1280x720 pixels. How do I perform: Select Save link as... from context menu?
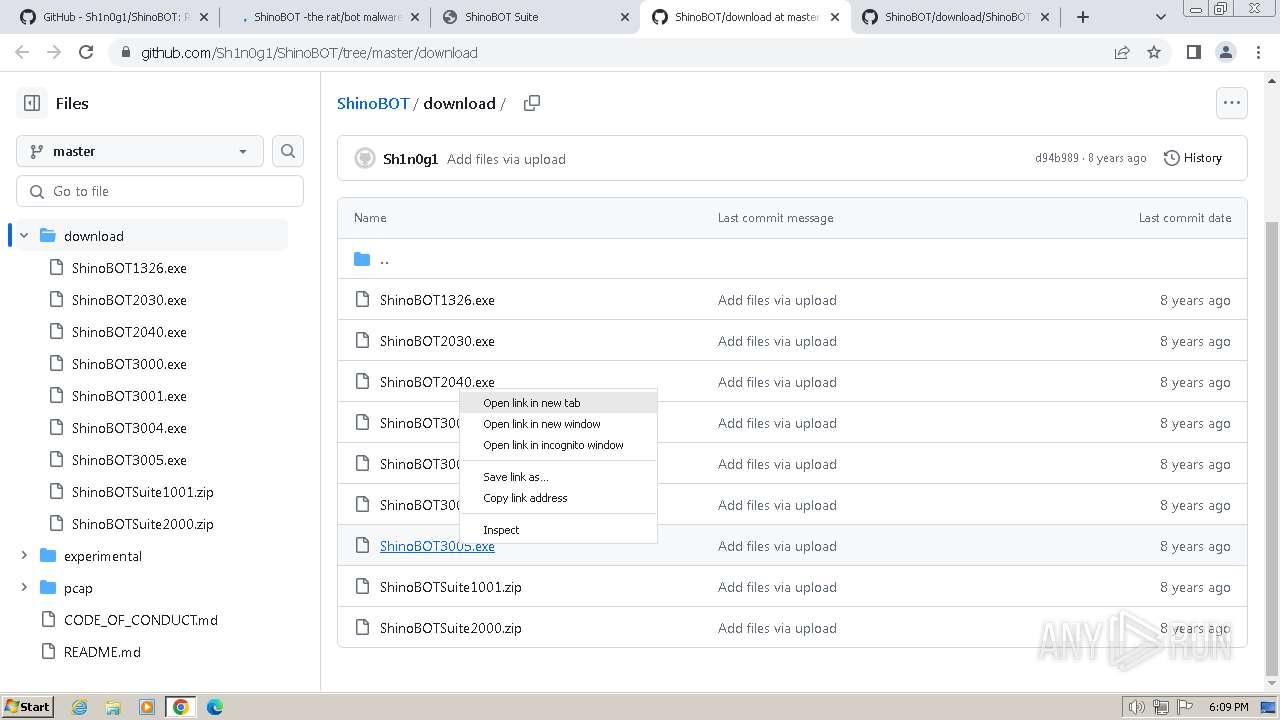click(558, 477)
